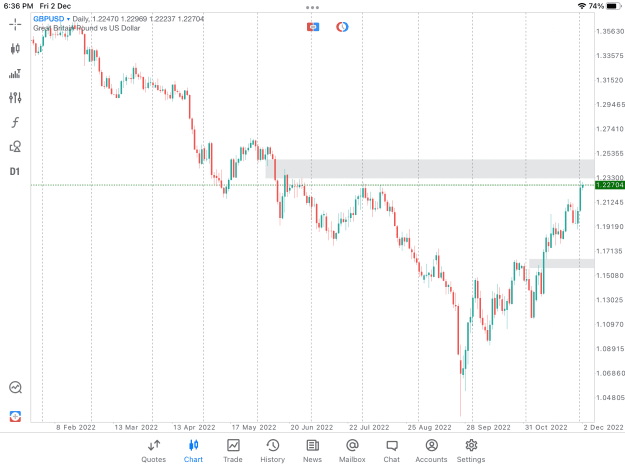This screenshot has width=625, height=469.
Task: Open the History tab
Action: click(x=273, y=451)
